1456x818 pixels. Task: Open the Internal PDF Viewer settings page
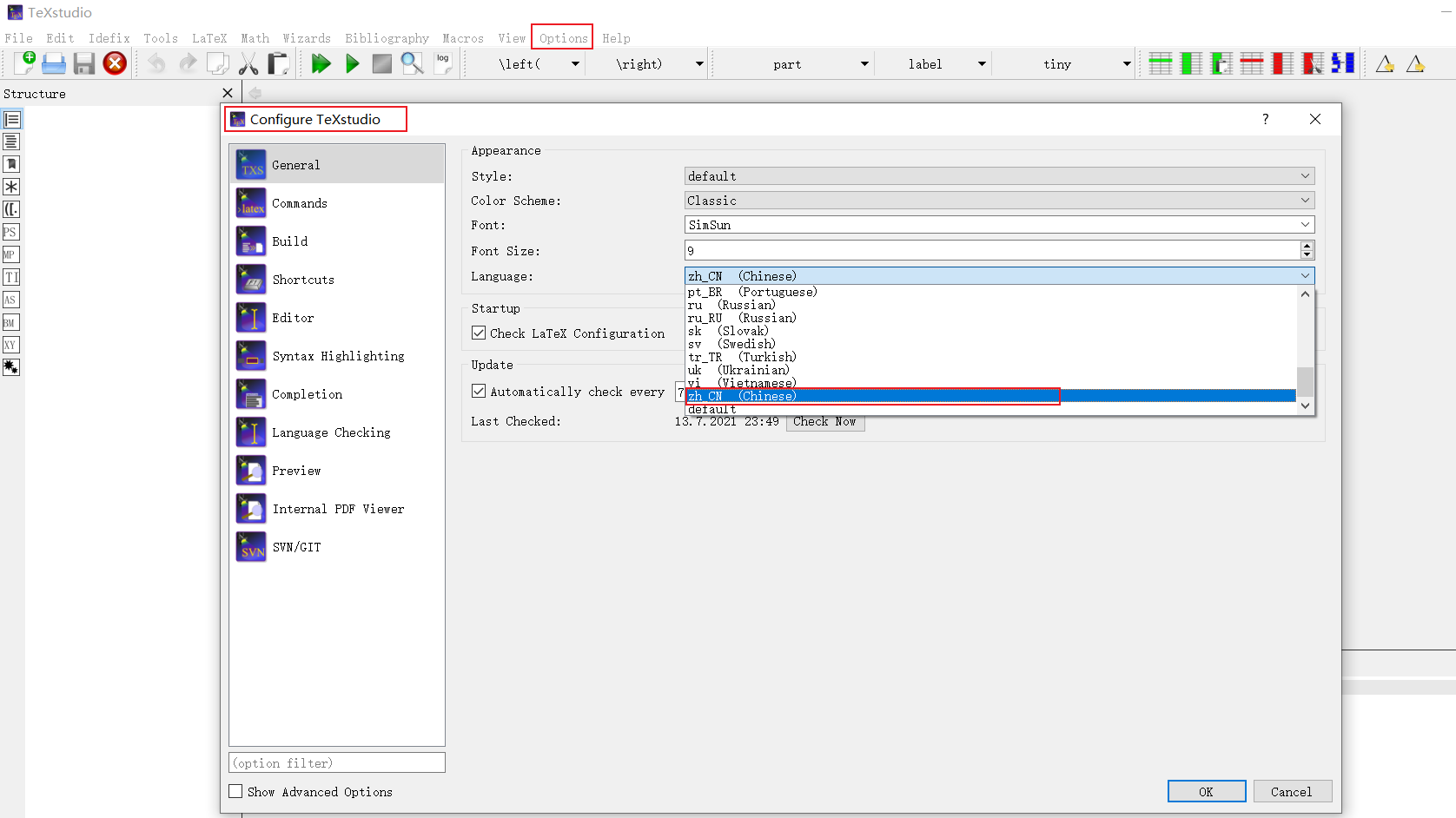coord(339,508)
